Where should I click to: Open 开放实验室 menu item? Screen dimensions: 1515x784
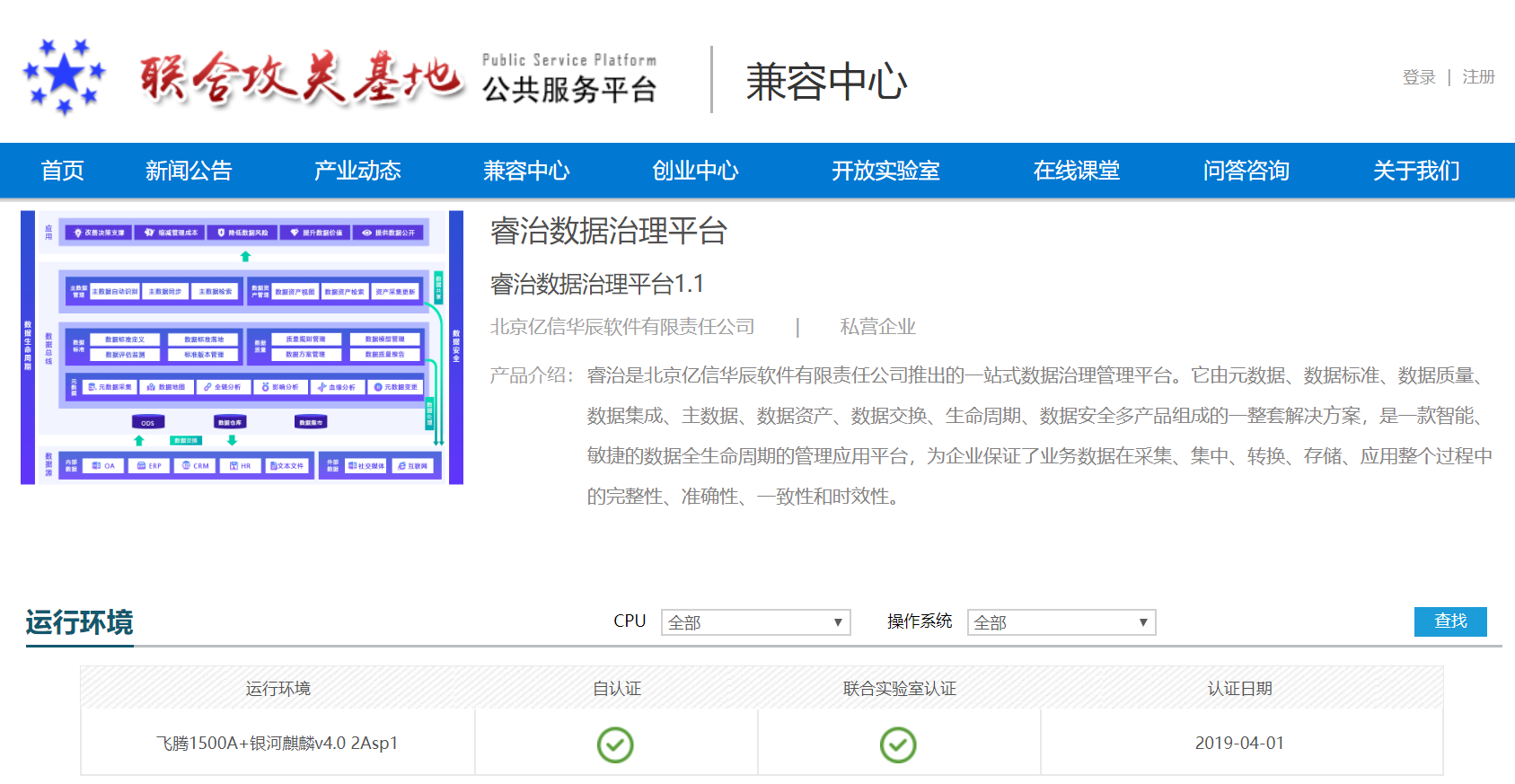point(885,171)
